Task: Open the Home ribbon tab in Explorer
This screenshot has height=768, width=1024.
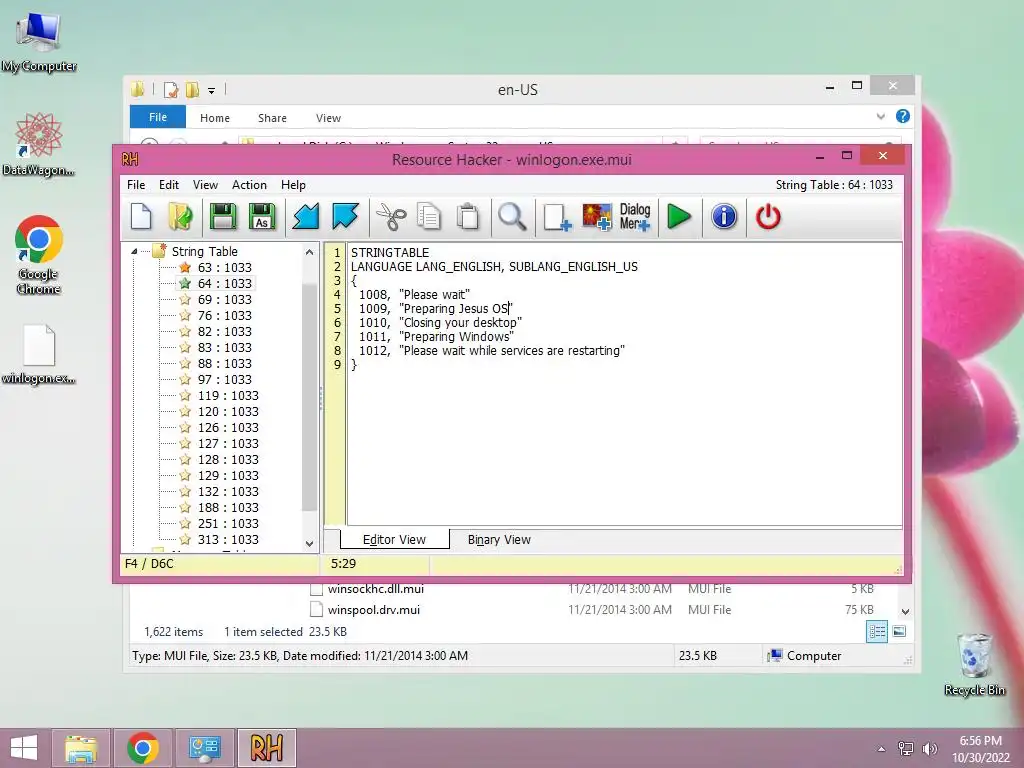Action: point(215,118)
